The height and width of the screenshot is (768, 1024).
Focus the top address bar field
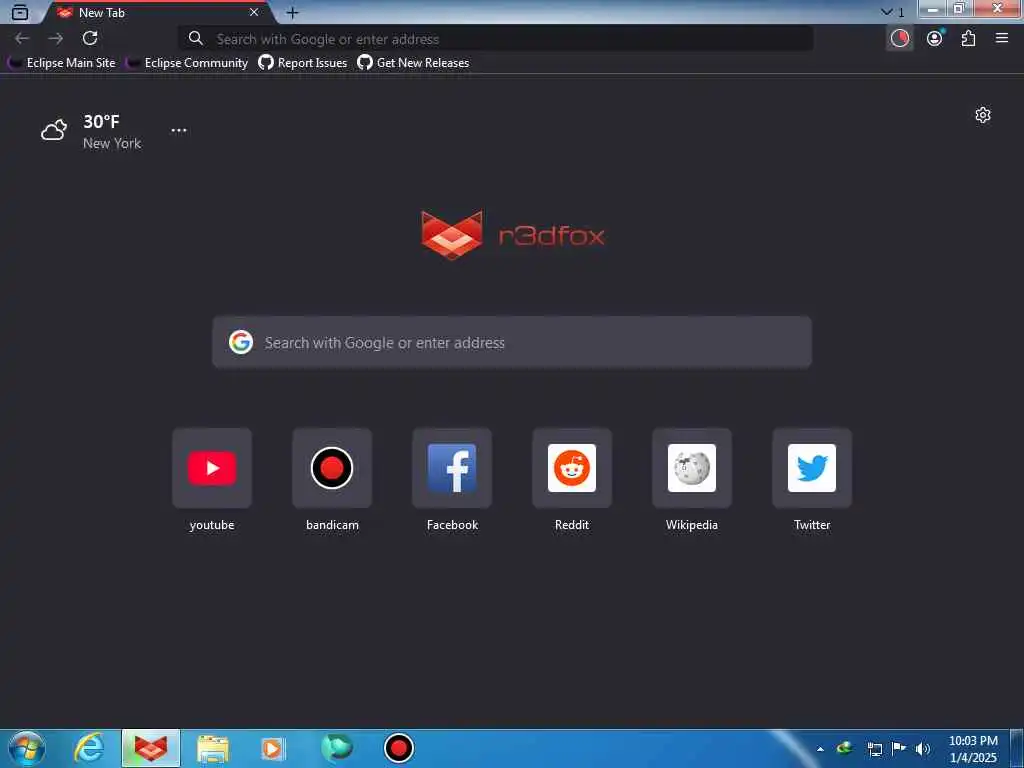click(496, 39)
